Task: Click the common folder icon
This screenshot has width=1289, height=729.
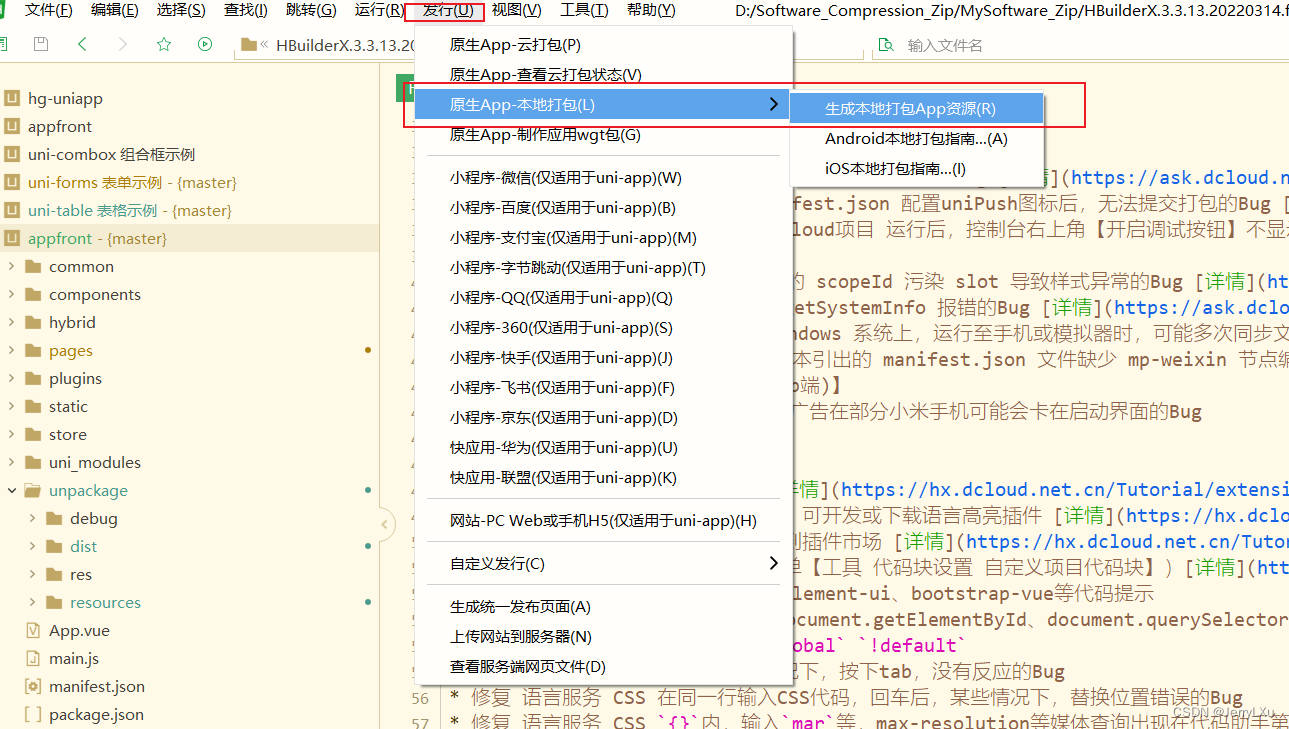Action: 32,266
